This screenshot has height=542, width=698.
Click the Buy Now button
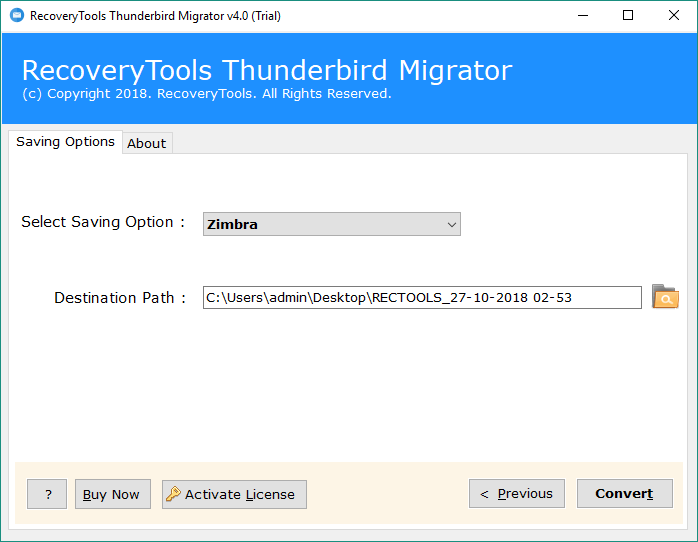[x=113, y=494]
